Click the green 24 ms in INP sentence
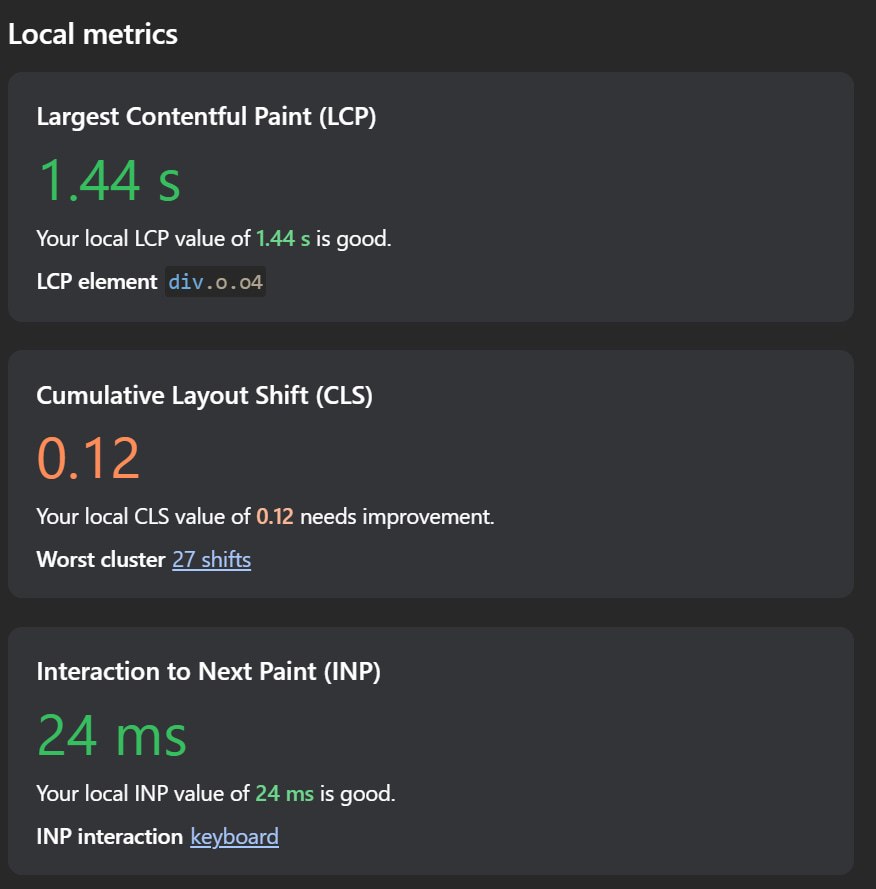This screenshot has height=889, width=876. pyautogui.click(x=285, y=794)
